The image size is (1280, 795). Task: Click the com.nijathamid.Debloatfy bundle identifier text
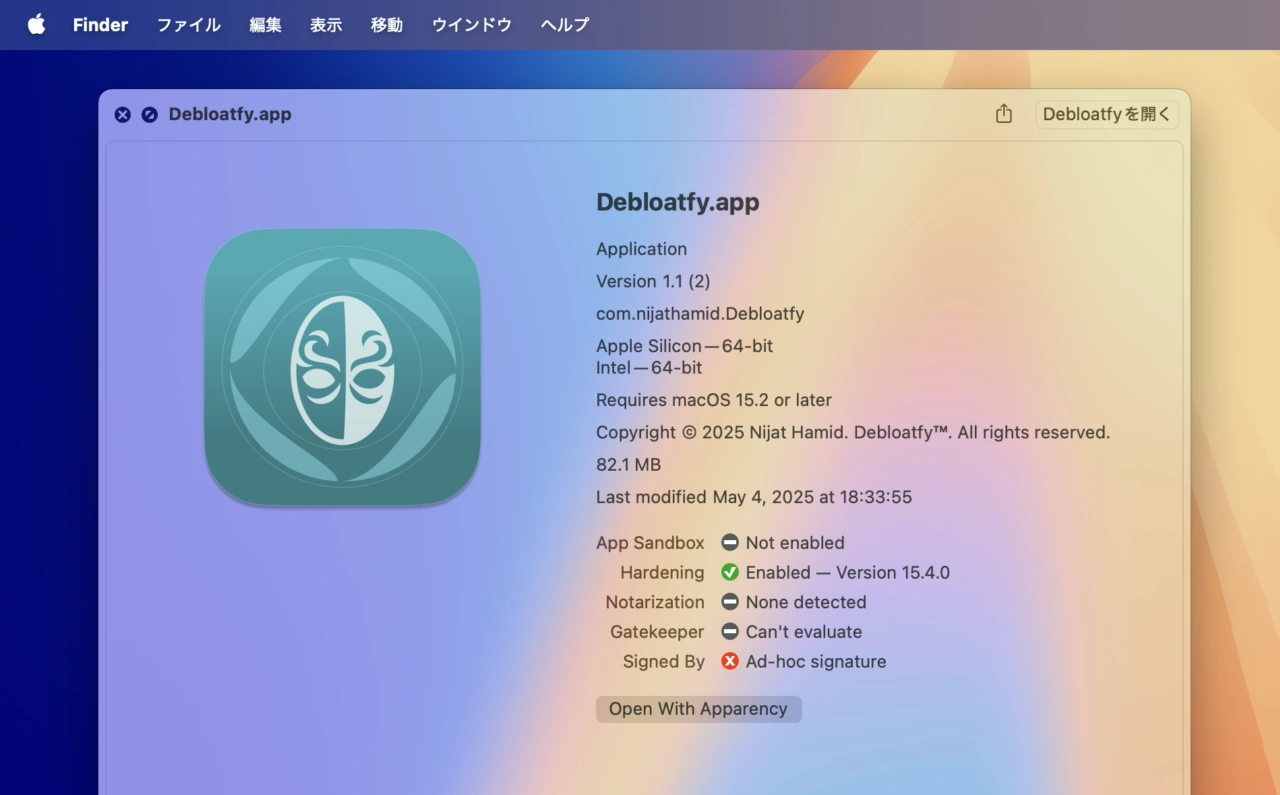(x=700, y=314)
